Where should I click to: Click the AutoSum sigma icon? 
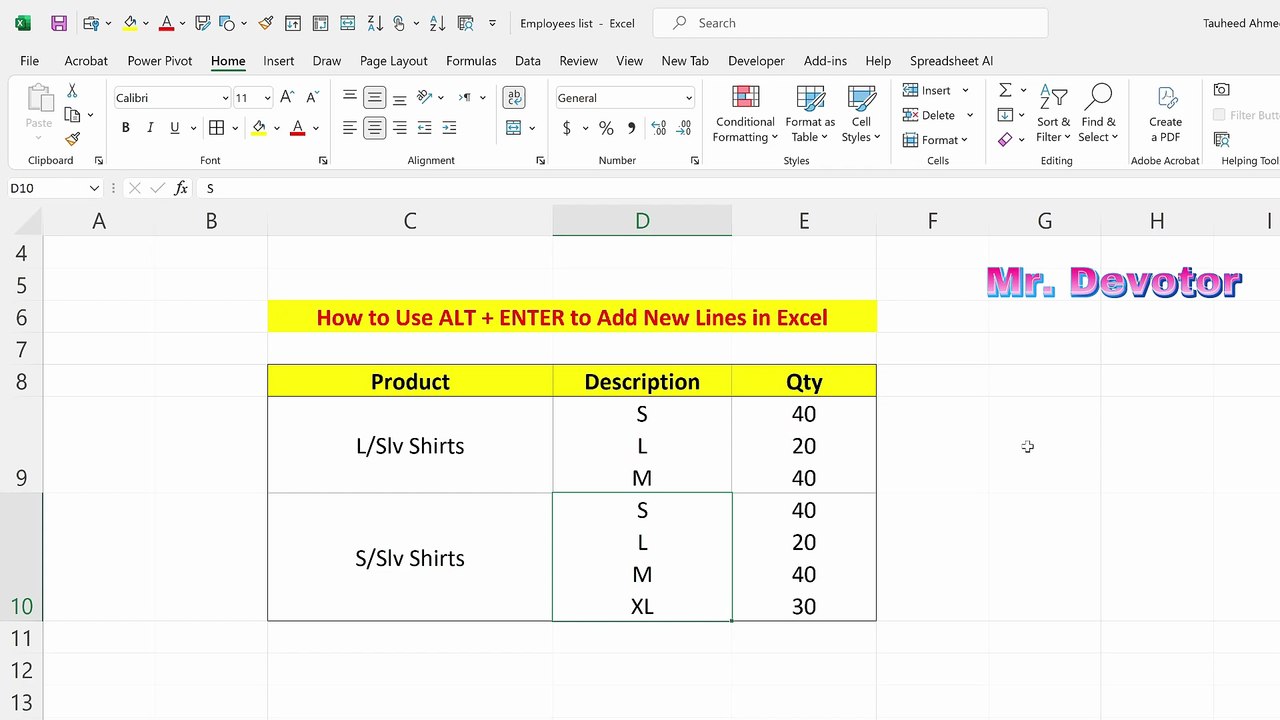point(1005,90)
